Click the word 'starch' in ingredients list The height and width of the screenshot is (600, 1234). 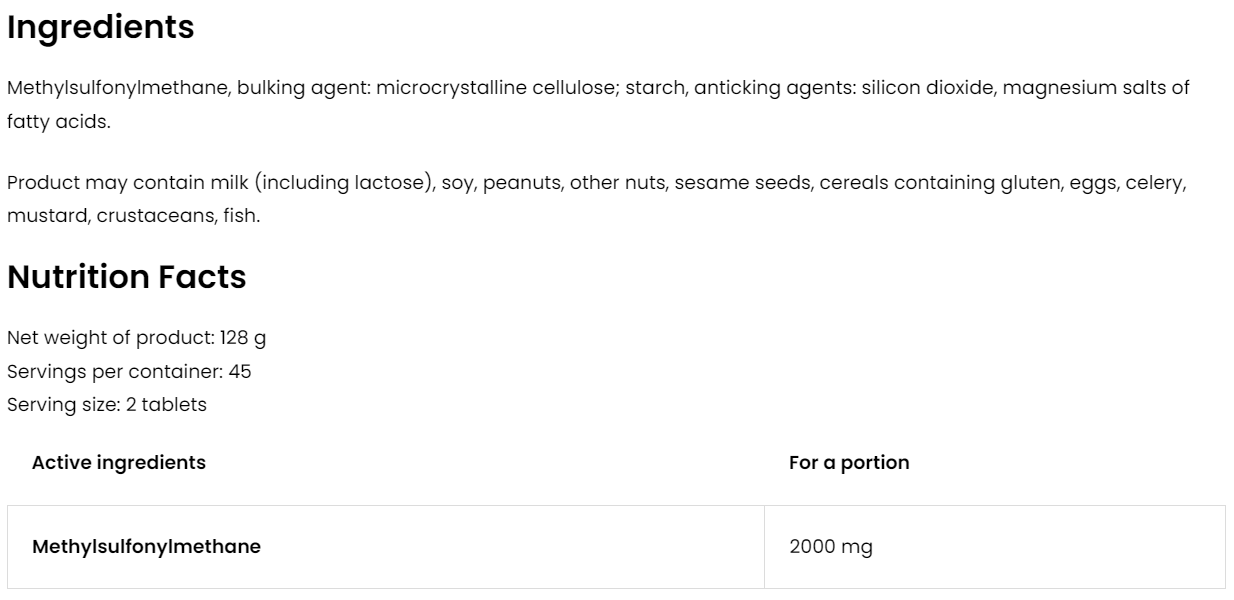(x=656, y=88)
